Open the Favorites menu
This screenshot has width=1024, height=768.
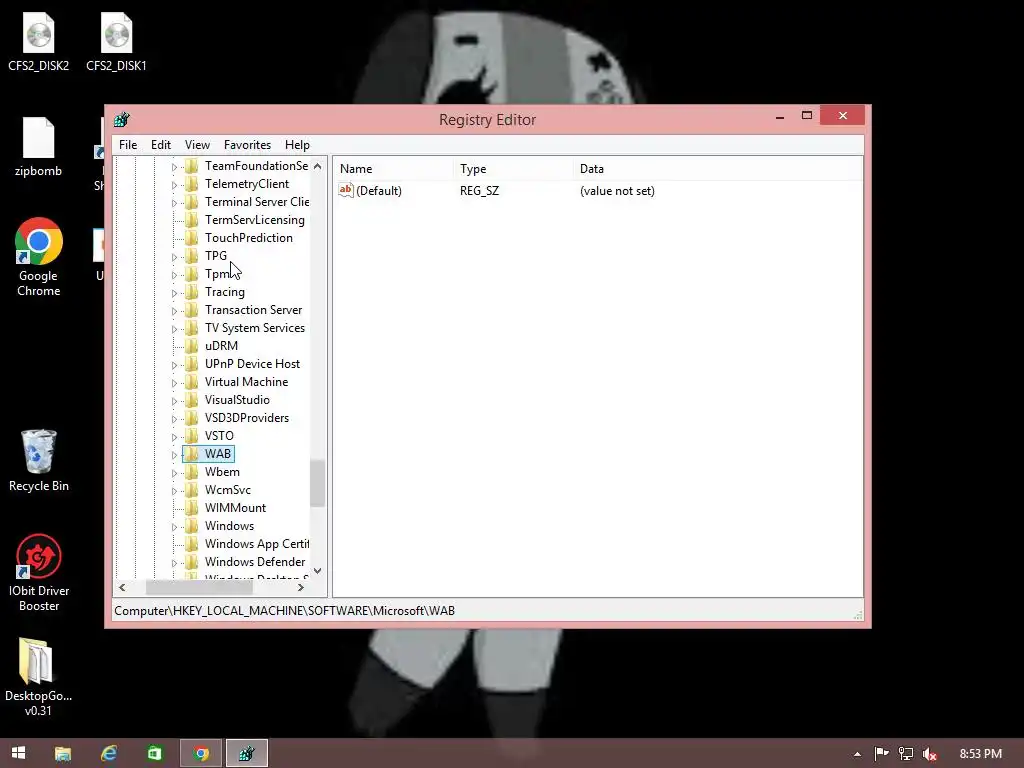point(247,145)
